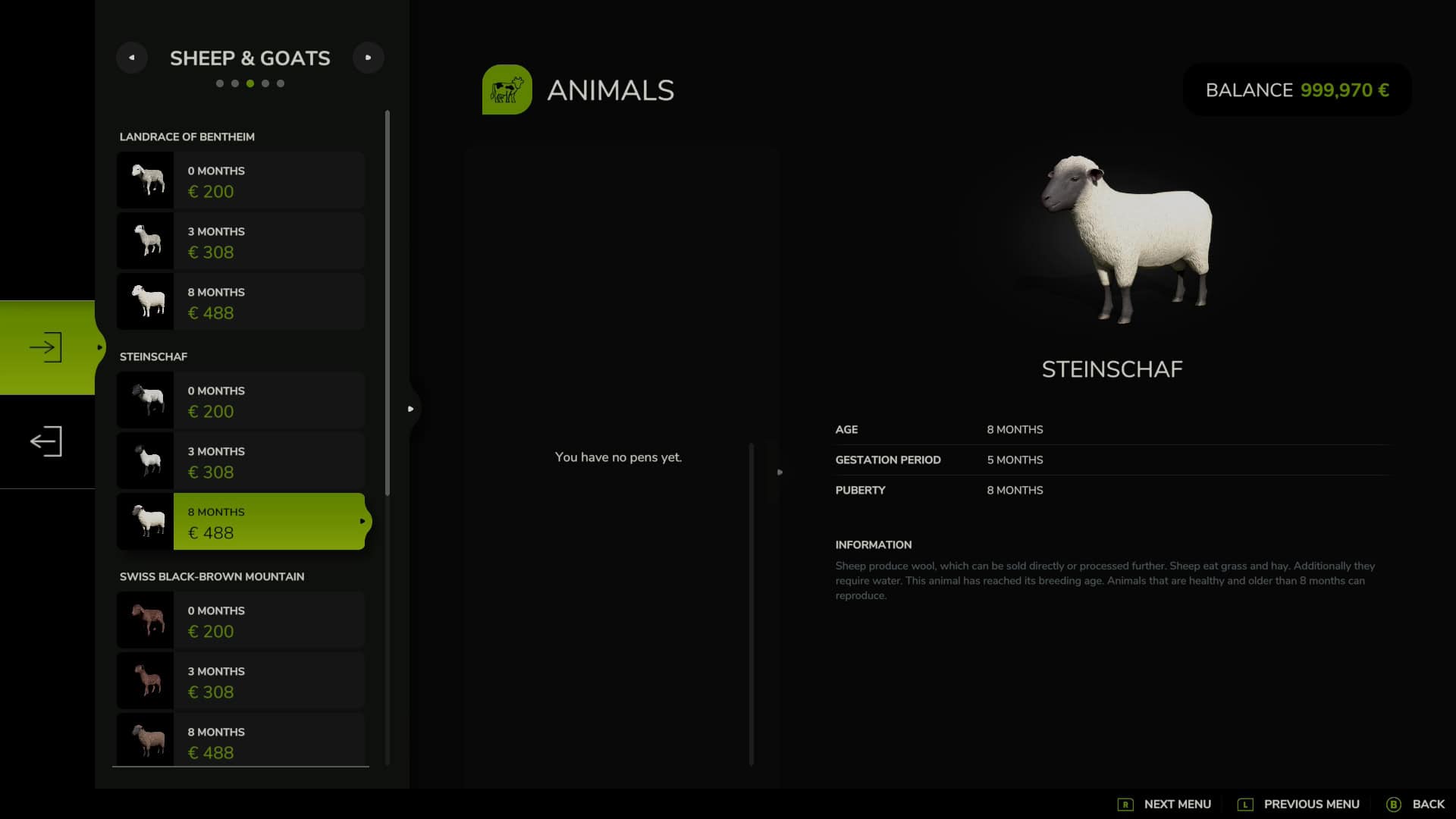Click small arrow beside pens panel
1456x819 pixels.
pyautogui.click(x=780, y=472)
